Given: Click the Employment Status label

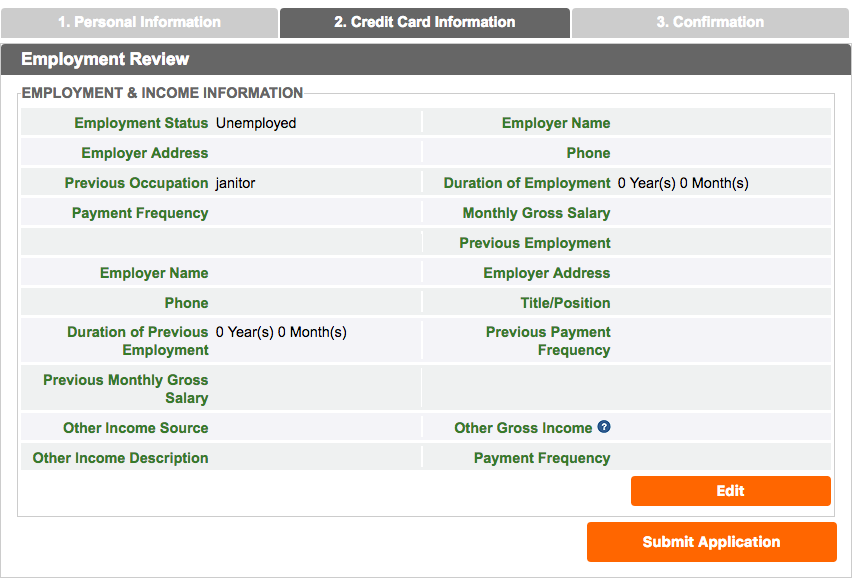Looking at the screenshot, I should point(141,123).
